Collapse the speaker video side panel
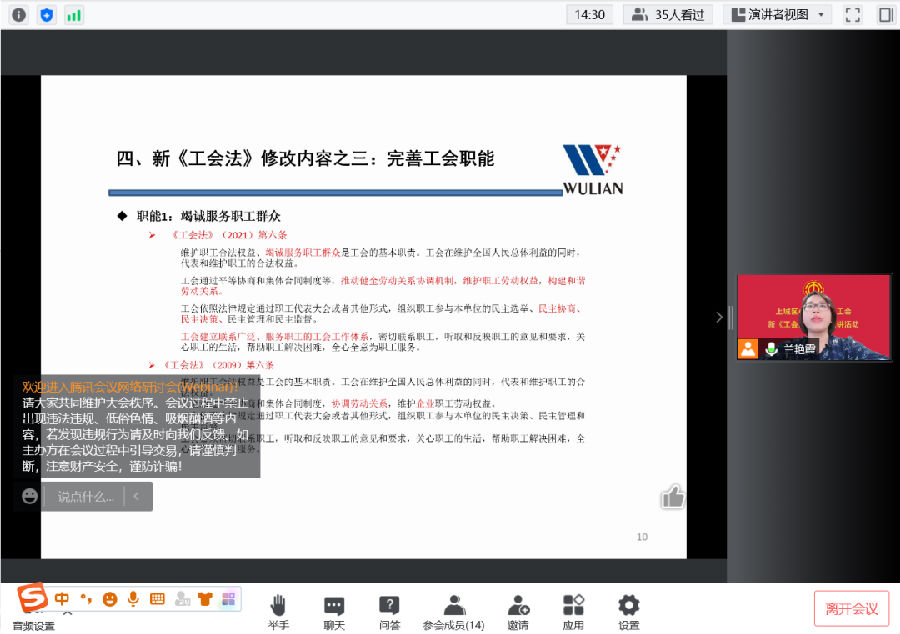 pyautogui.click(x=718, y=318)
